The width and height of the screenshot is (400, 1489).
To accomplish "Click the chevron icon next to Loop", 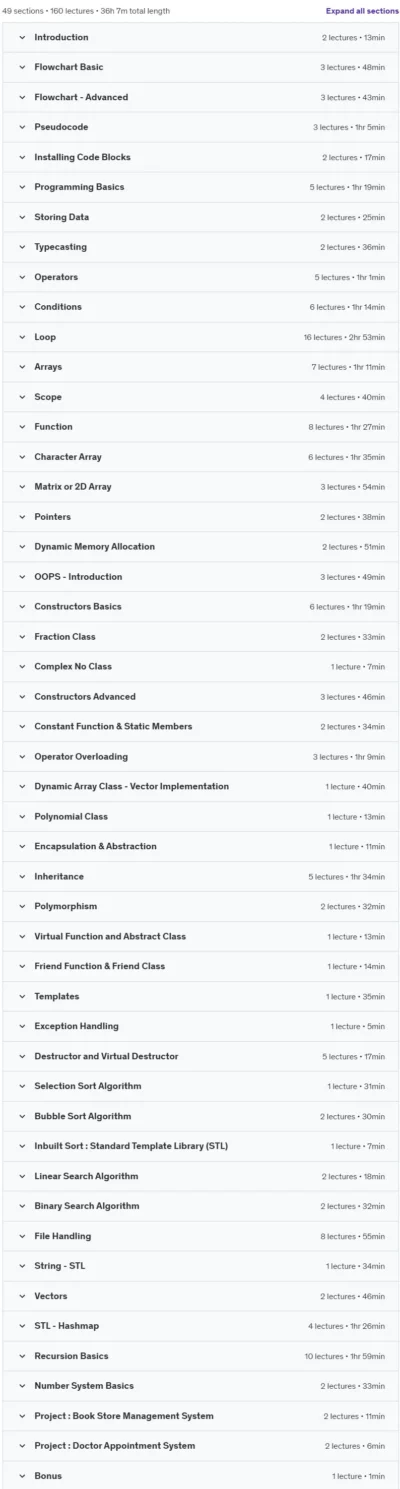I will click(x=22, y=337).
